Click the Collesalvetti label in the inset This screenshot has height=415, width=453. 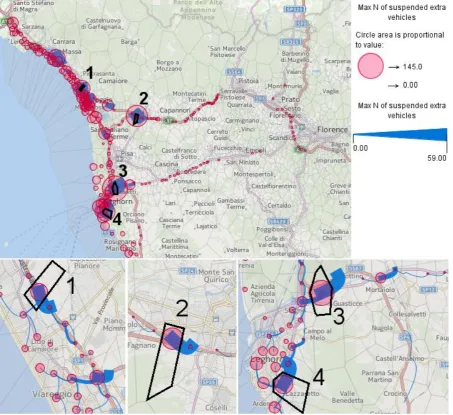click(407, 314)
